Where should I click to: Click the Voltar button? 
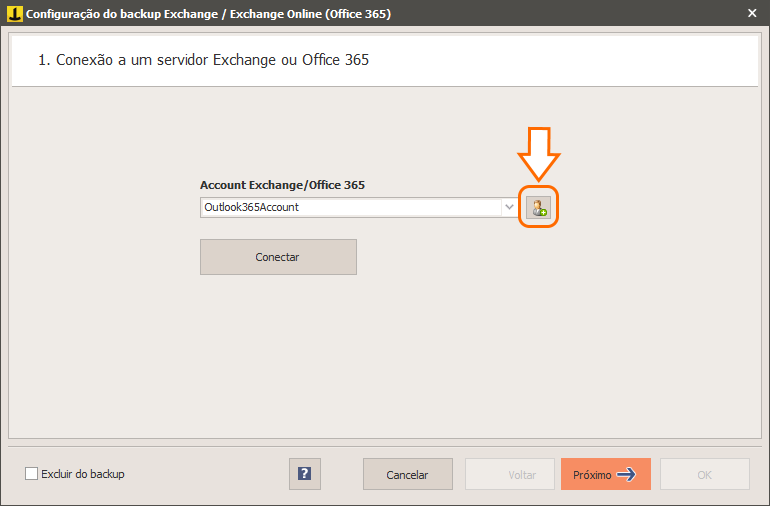[x=510, y=474]
